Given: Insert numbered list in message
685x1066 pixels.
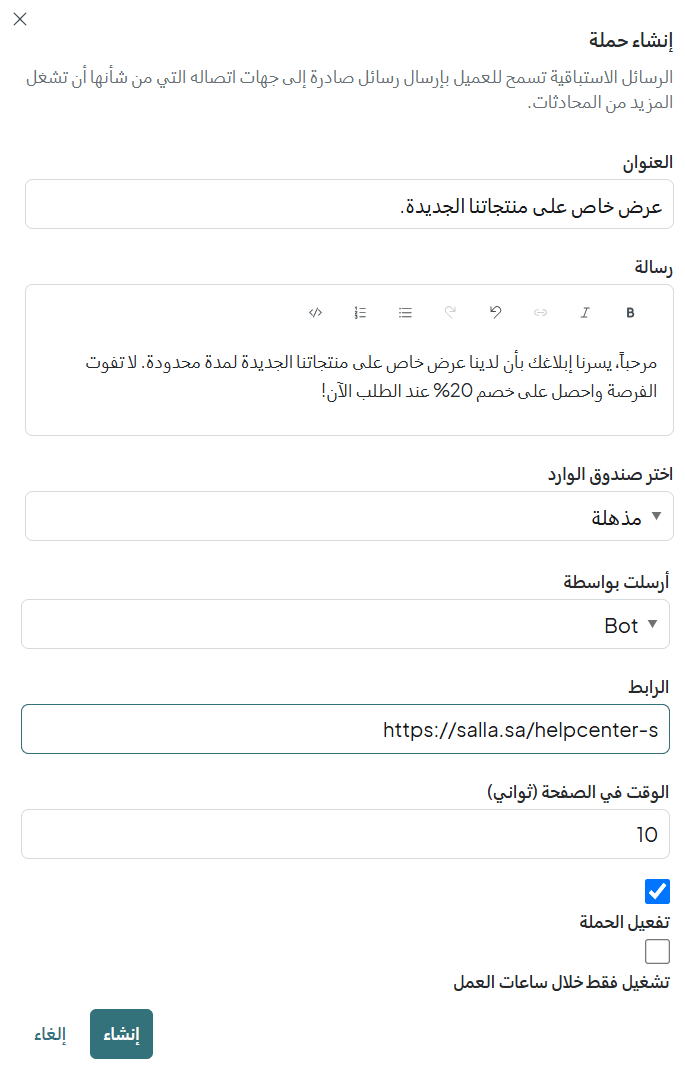Looking at the screenshot, I should [x=360, y=313].
